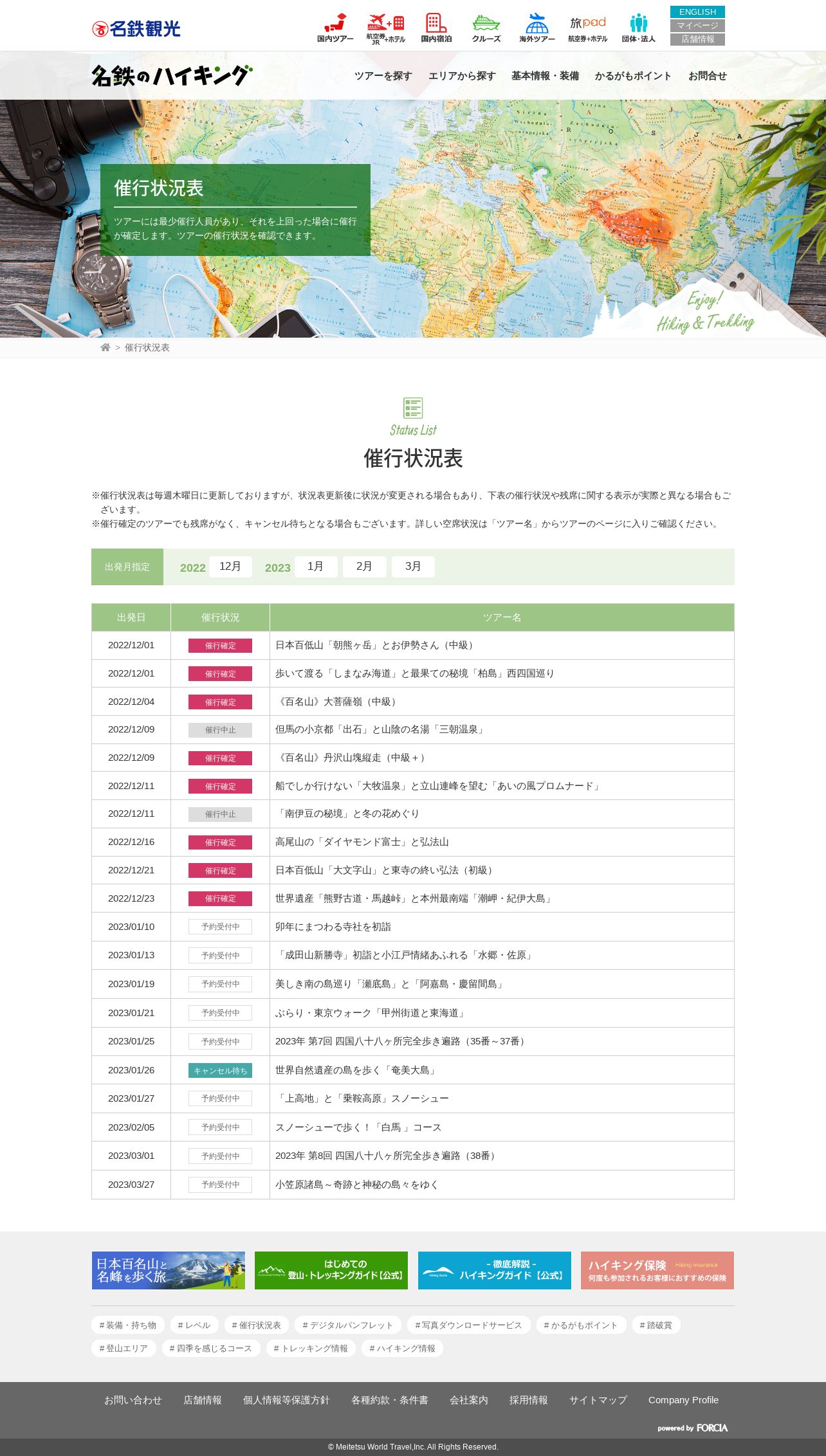The height and width of the screenshot is (1456, 826).
Task: Open tour 世界遺産「熊野古道・馬越峠」
Action: click(415, 898)
